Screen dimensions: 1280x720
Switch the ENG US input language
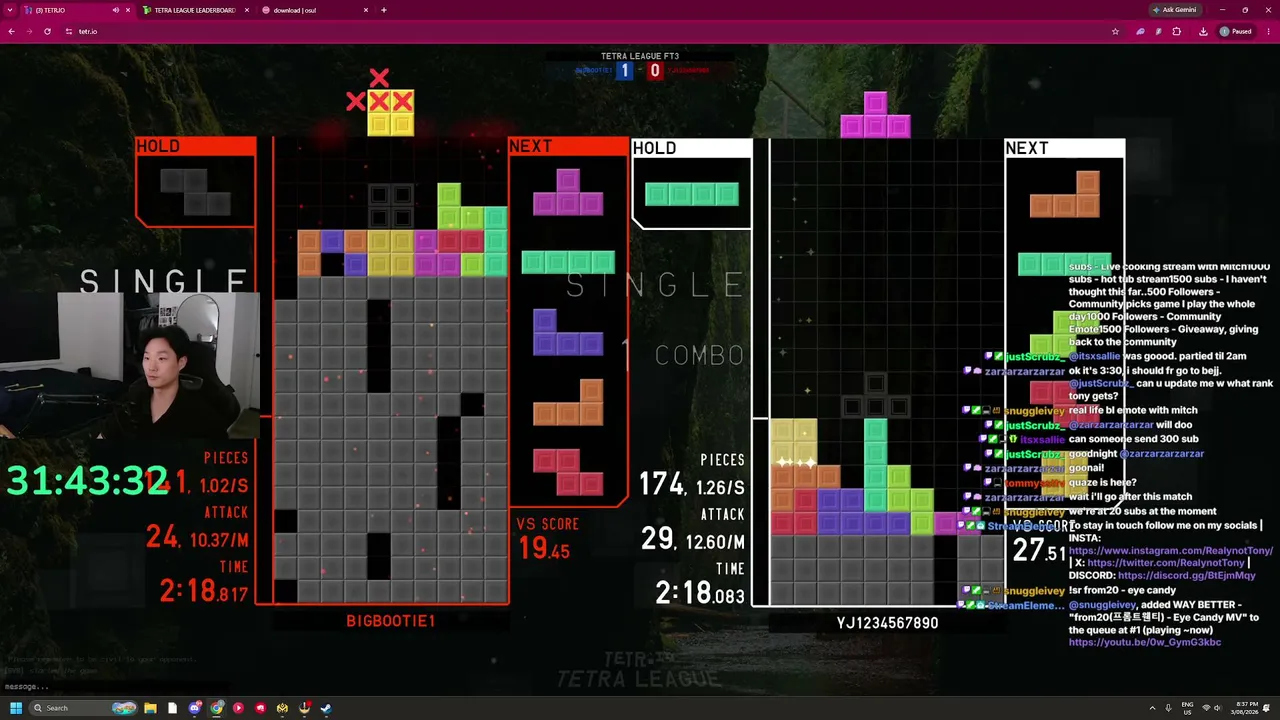pos(1188,708)
